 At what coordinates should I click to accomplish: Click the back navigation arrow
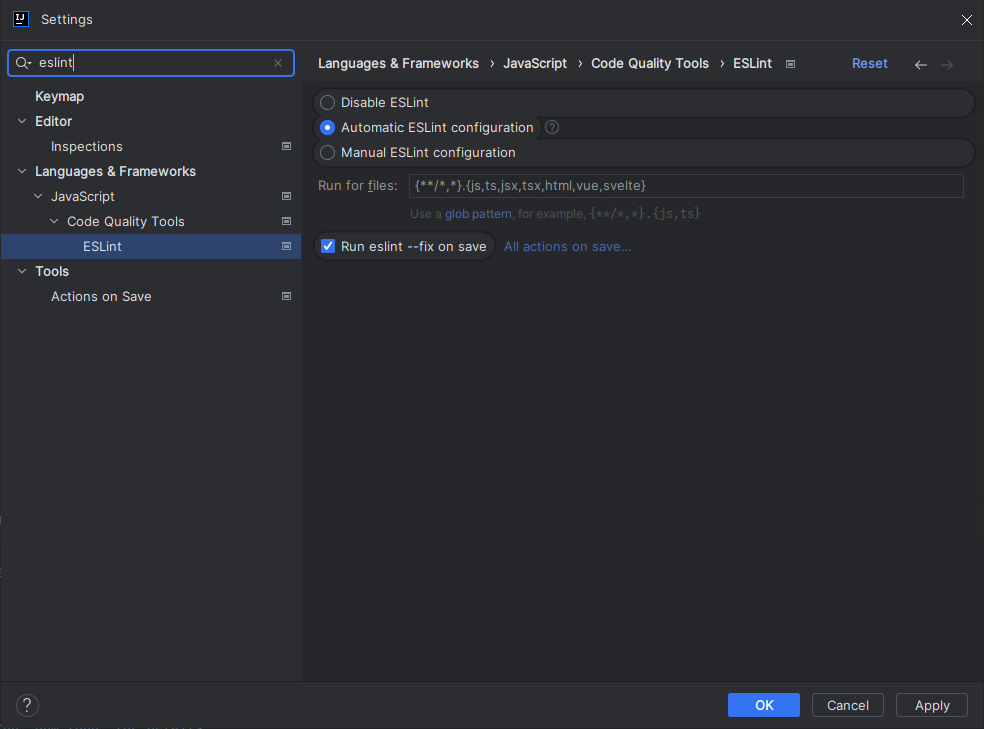[x=920, y=63]
